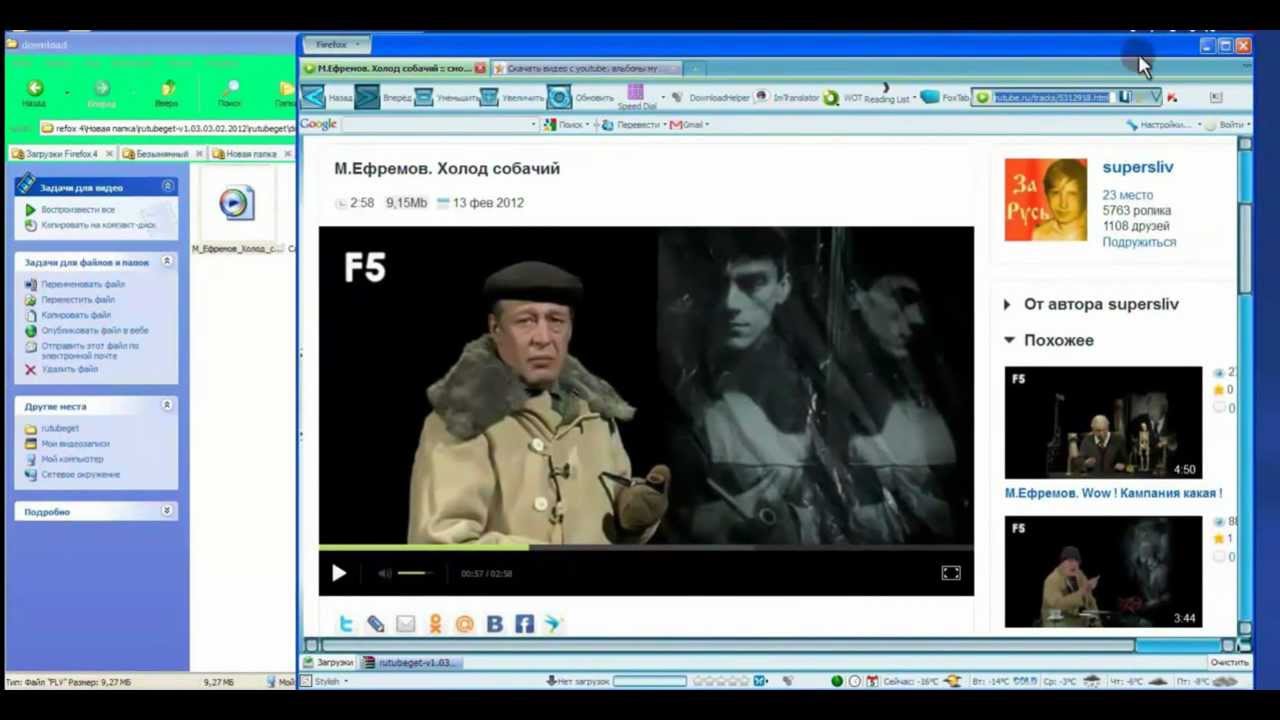The width and height of the screenshot is (1280, 720).
Task: Open M_Ефремов_Холод video file icon
Action: 236,203
